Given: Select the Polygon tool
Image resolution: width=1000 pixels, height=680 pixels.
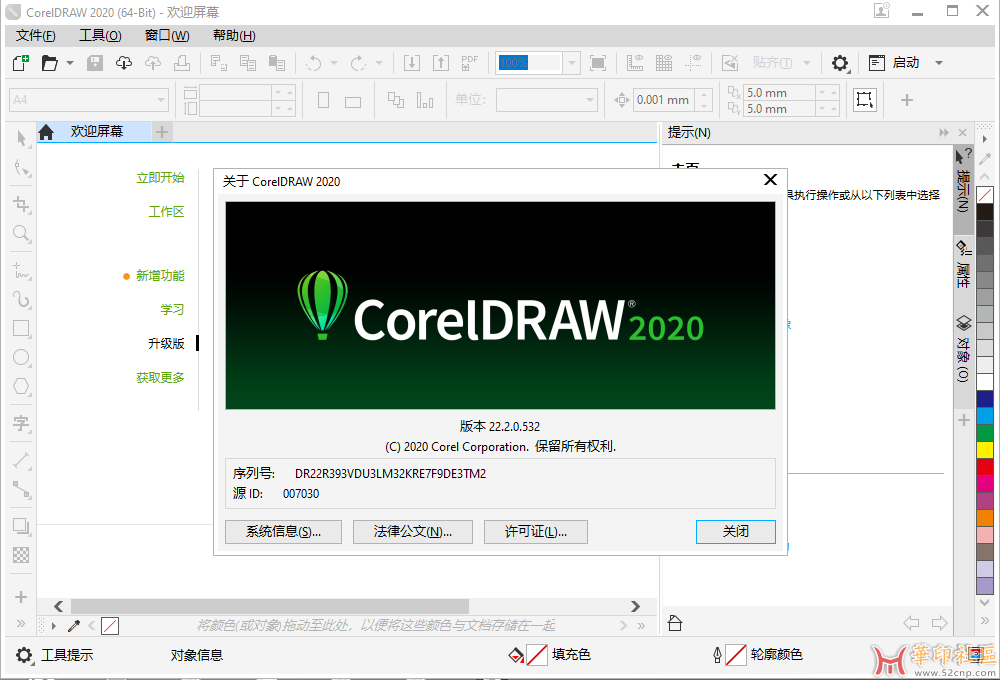Looking at the screenshot, I should 22,386.
